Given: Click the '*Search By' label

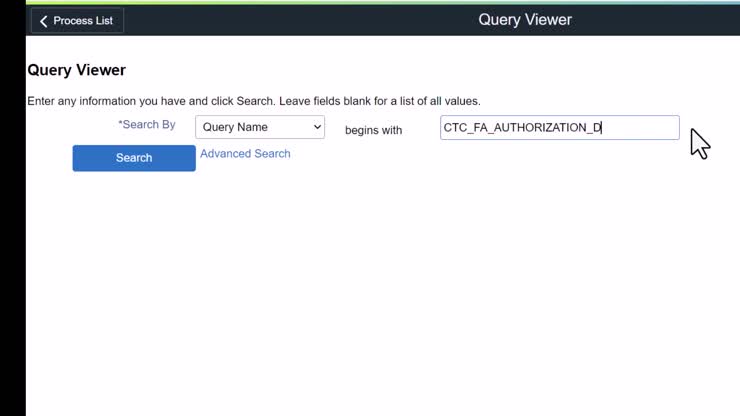Looking at the screenshot, I should pos(147,125).
